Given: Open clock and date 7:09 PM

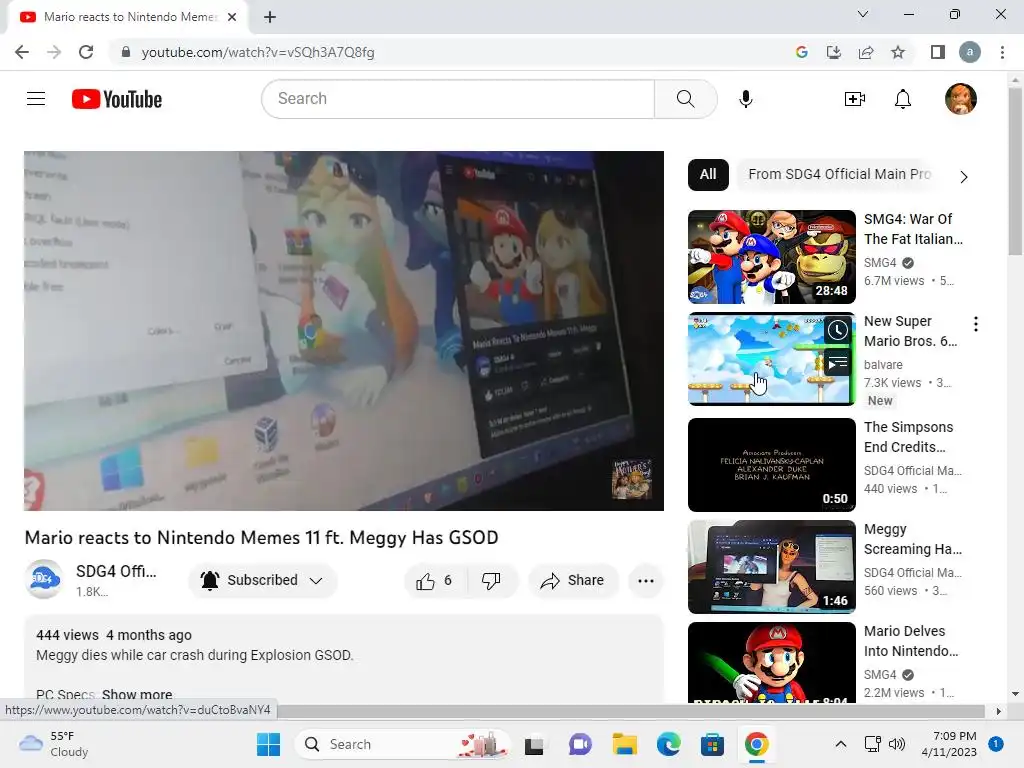Looking at the screenshot, I should pos(949,744).
